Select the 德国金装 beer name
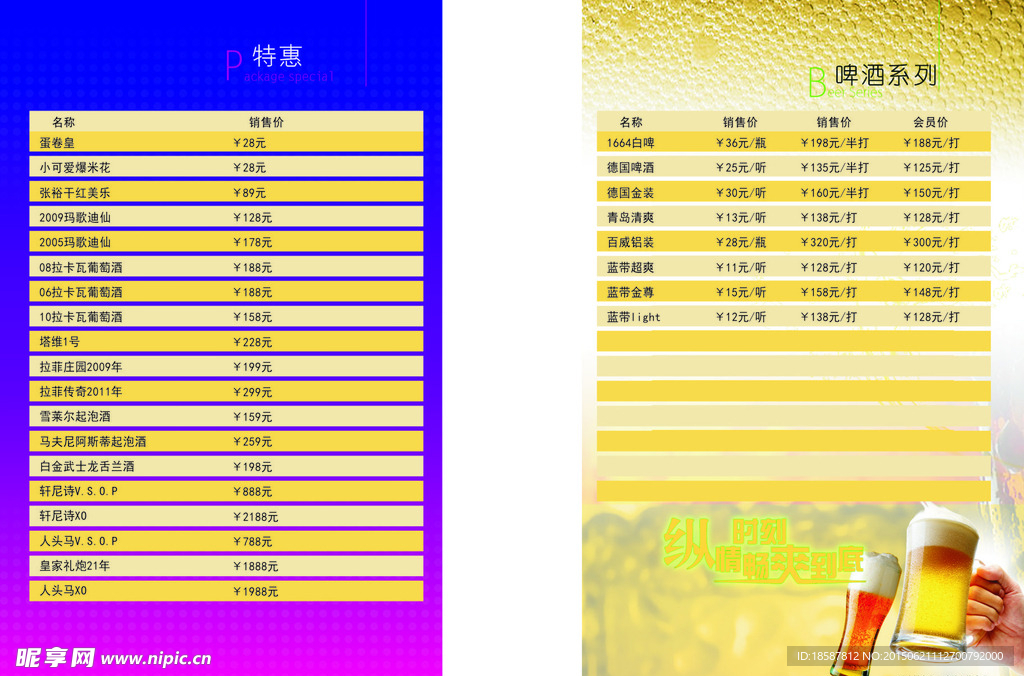The width and height of the screenshot is (1024, 676). click(630, 193)
